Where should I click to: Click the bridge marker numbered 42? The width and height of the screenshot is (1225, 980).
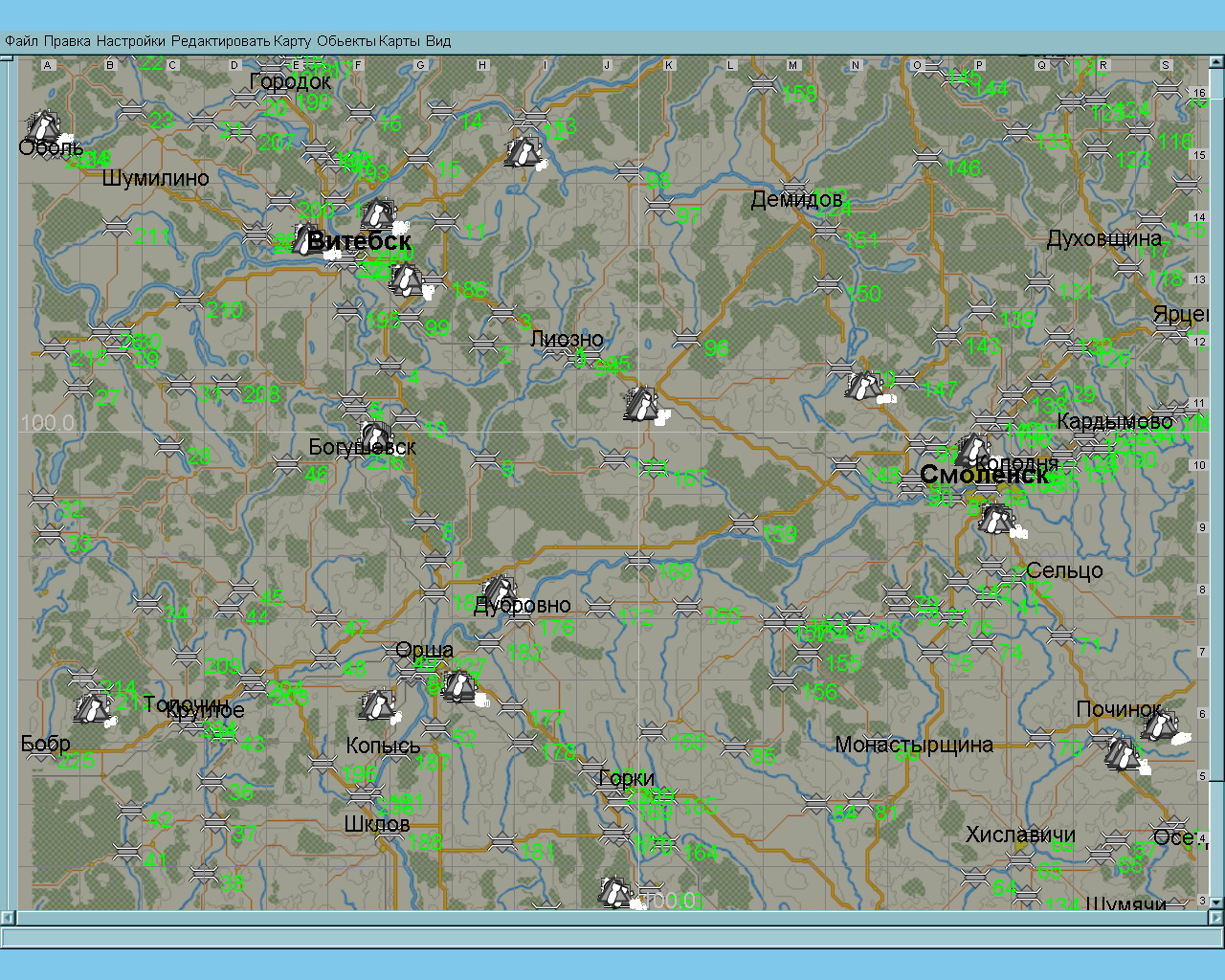130,811
